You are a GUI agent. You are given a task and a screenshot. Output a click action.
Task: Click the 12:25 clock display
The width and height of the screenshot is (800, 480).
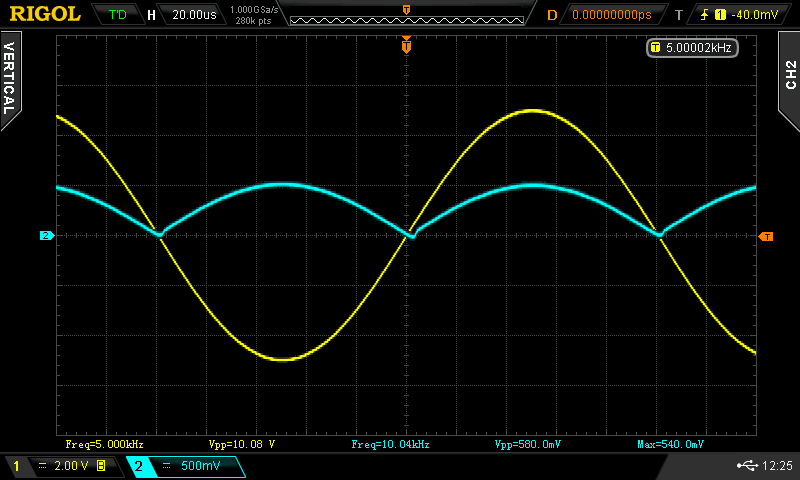[777, 466]
